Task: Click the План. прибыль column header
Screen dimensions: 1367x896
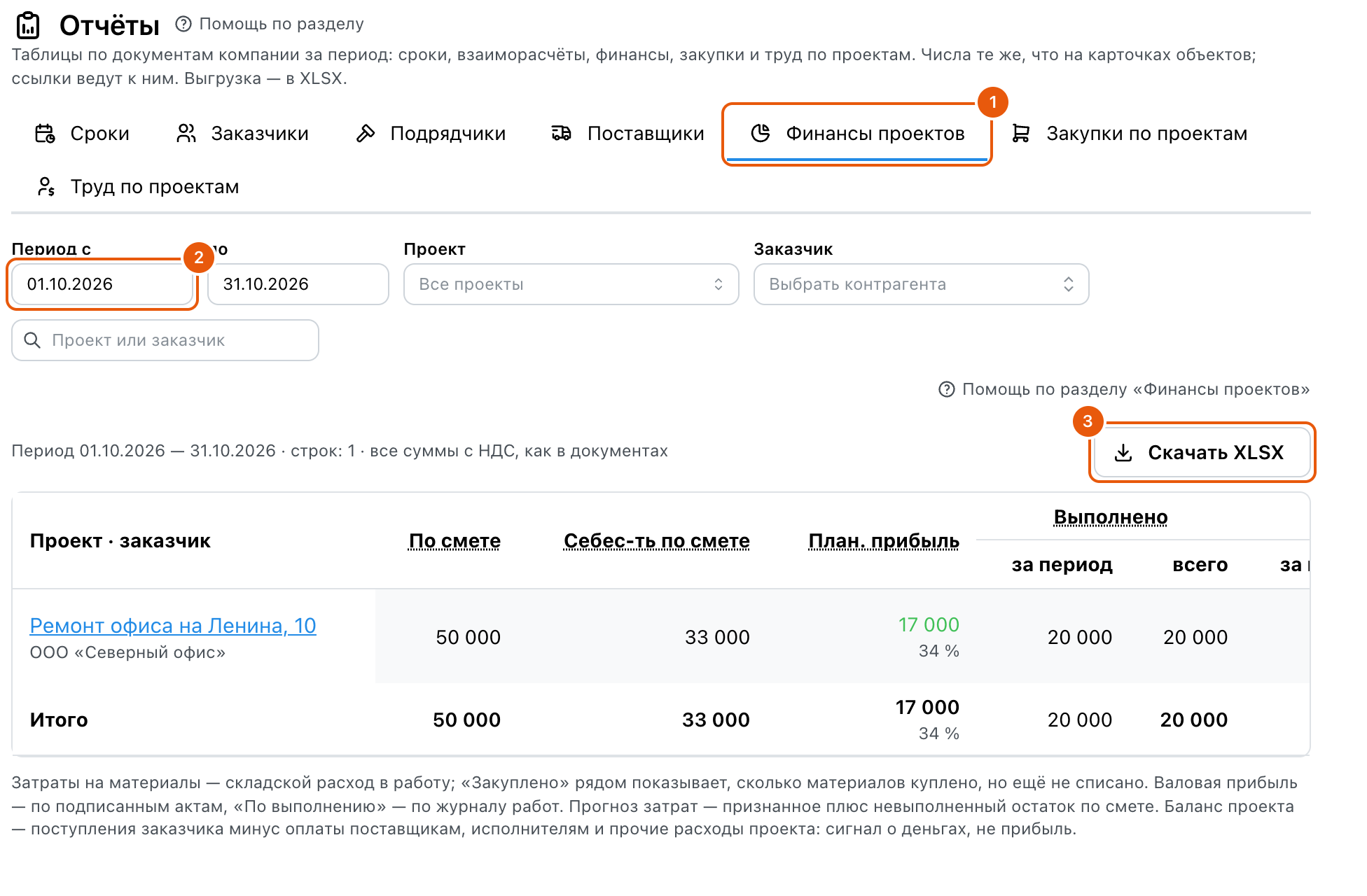Action: [884, 540]
